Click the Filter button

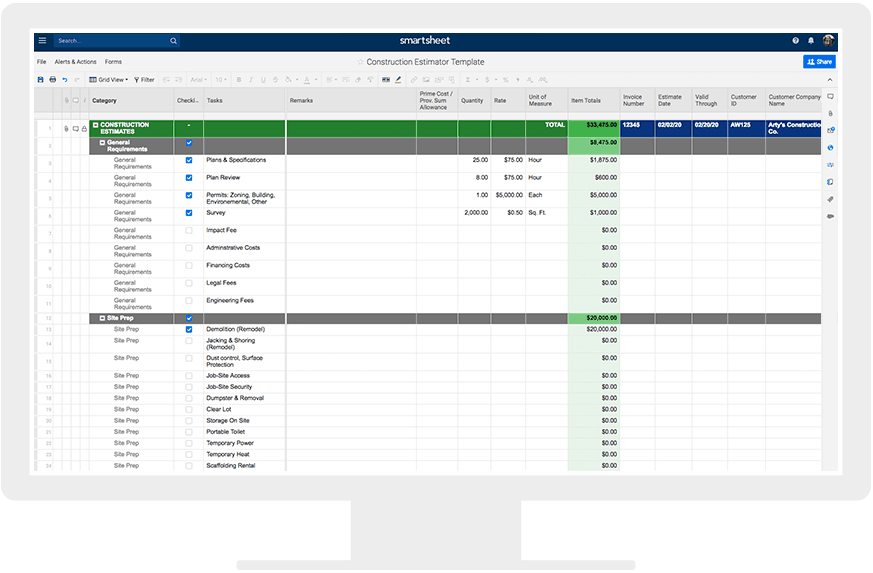tap(144, 79)
